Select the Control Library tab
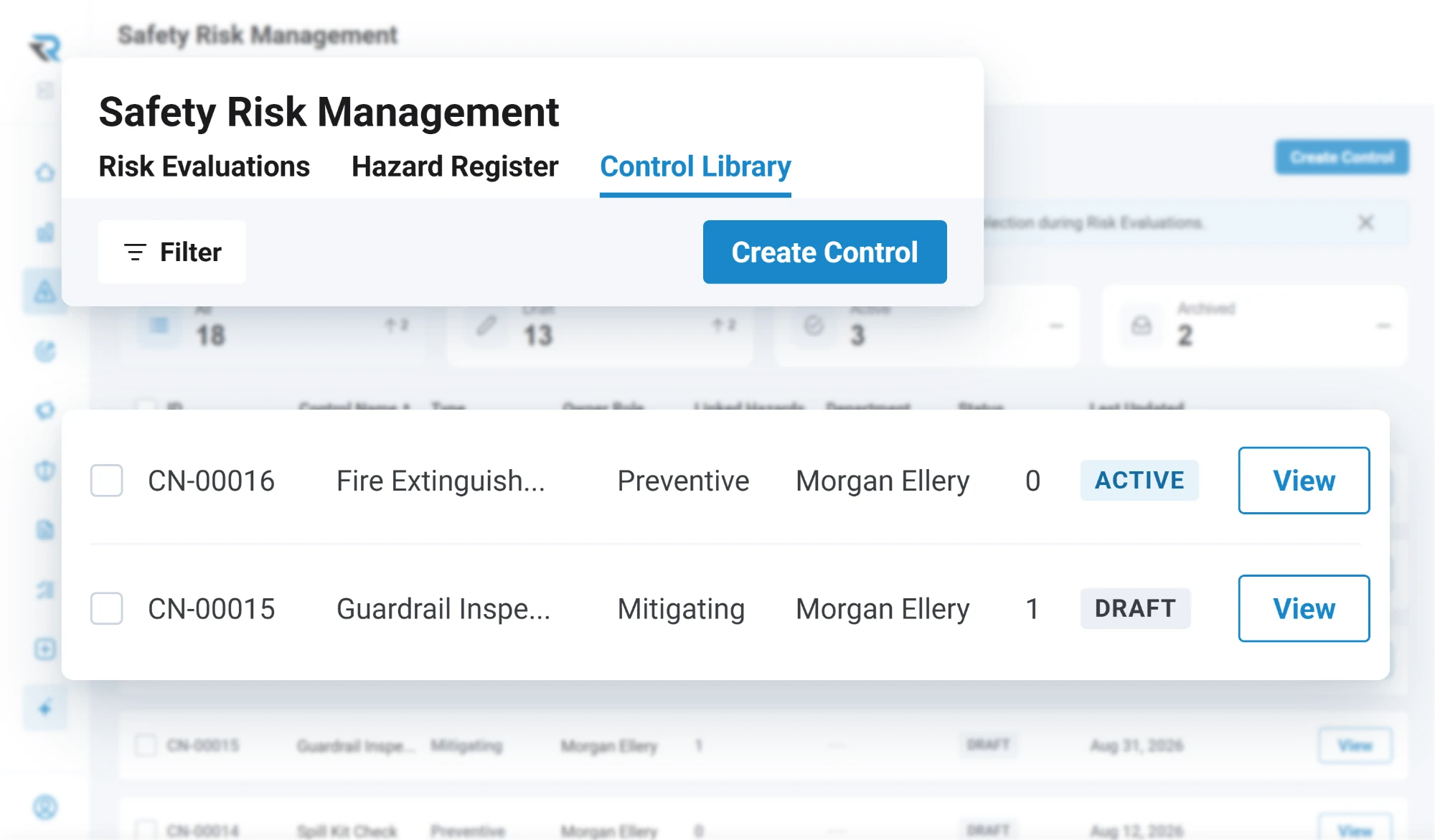This screenshot has width=1435, height=840. click(x=695, y=168)
